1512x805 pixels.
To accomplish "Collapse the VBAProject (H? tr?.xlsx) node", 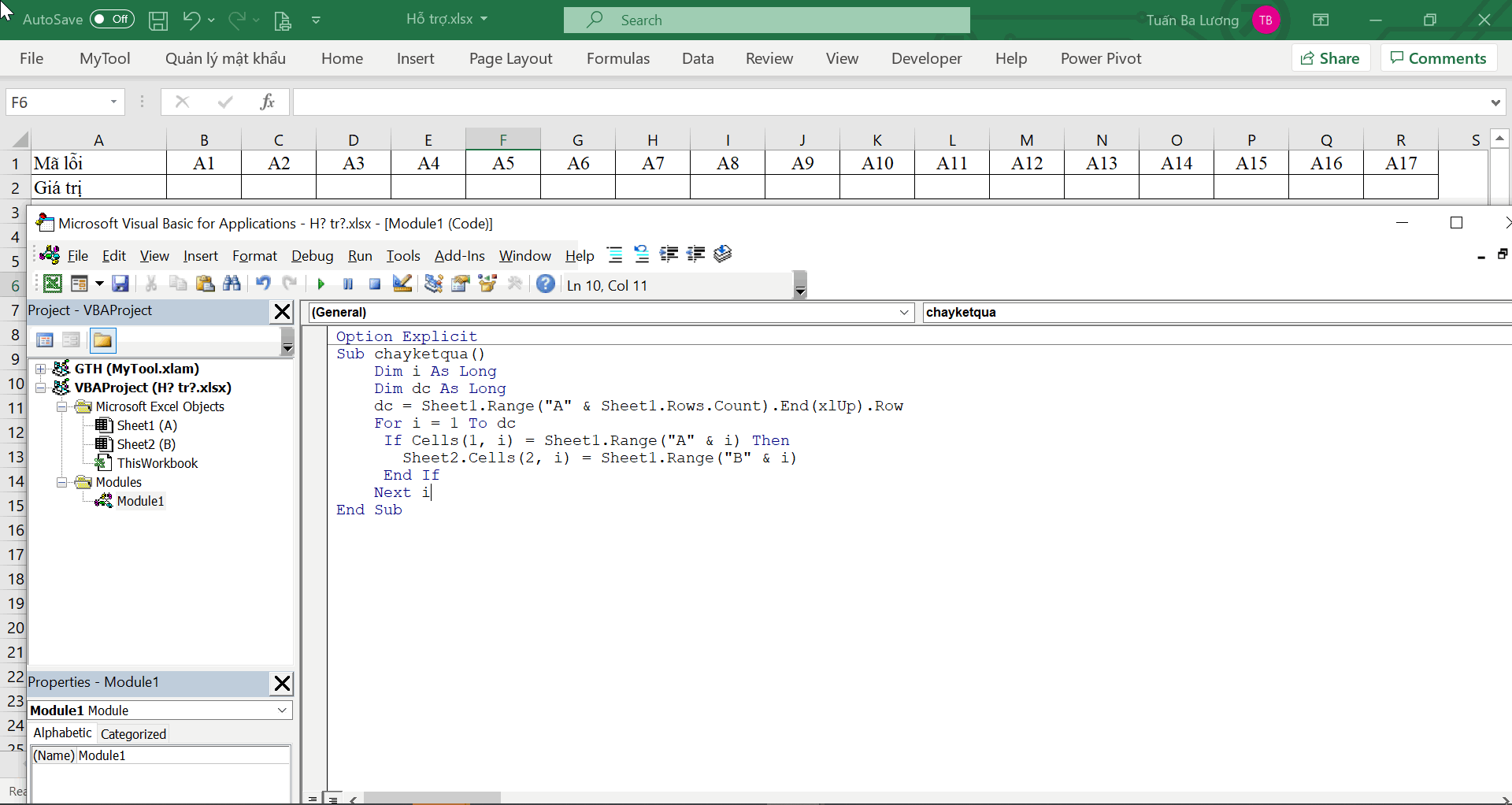I will pos(41,388).
